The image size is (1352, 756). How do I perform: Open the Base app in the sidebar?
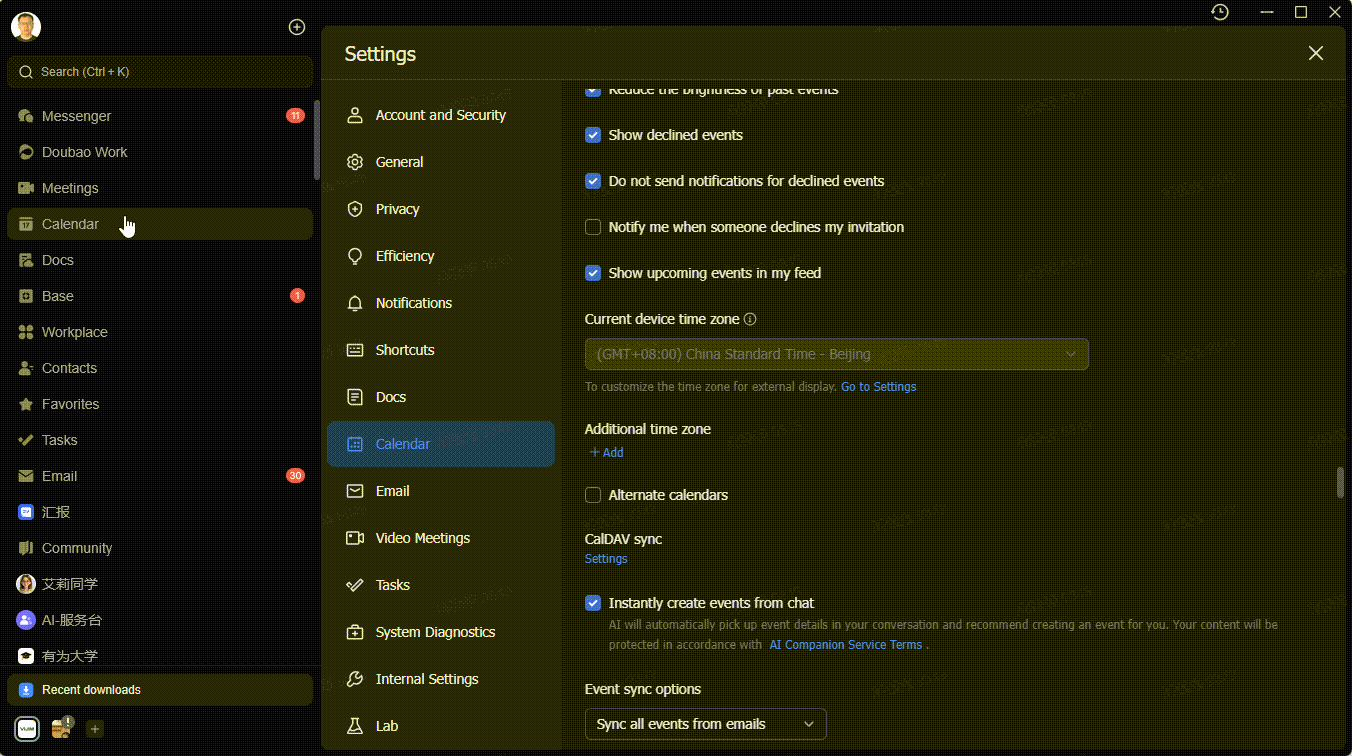tap(160, 296)
